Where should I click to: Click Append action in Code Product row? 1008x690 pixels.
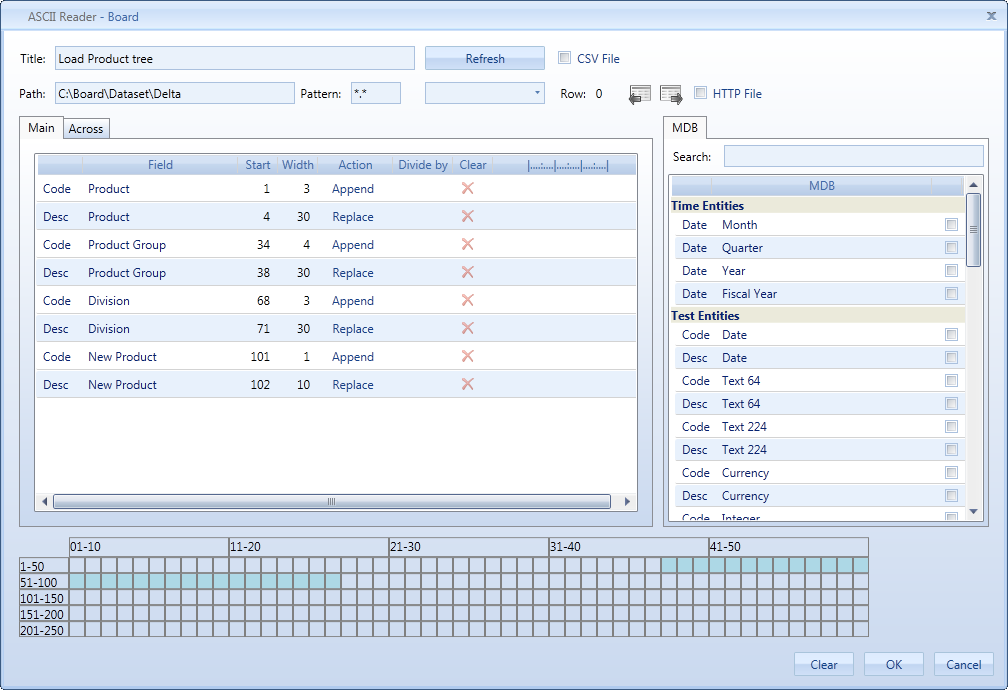353,188
